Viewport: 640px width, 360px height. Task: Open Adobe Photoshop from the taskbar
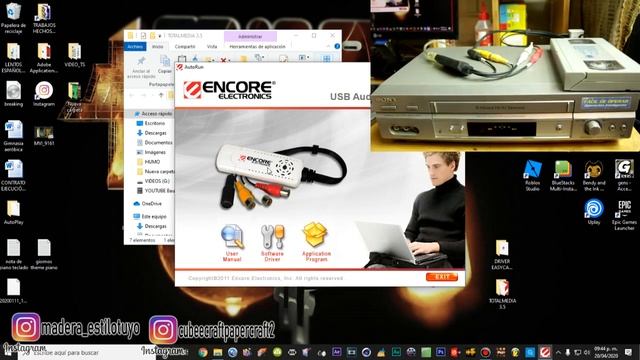440,352
